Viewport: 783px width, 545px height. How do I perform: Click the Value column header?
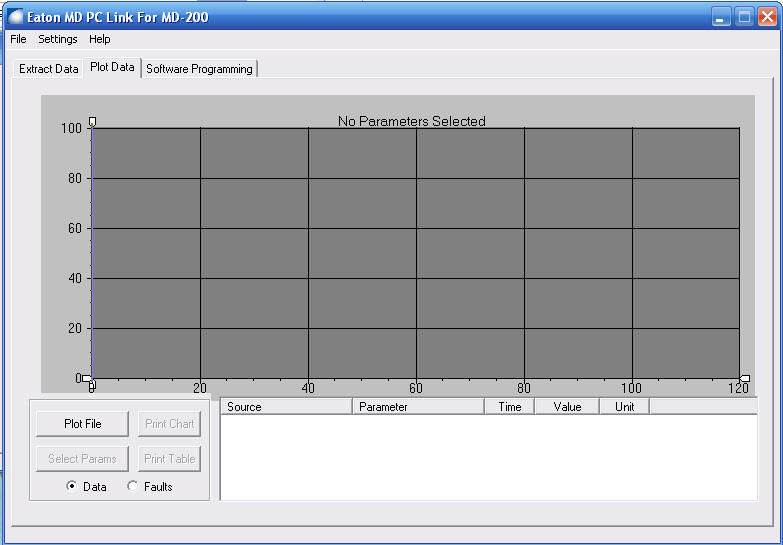(567, 407)
